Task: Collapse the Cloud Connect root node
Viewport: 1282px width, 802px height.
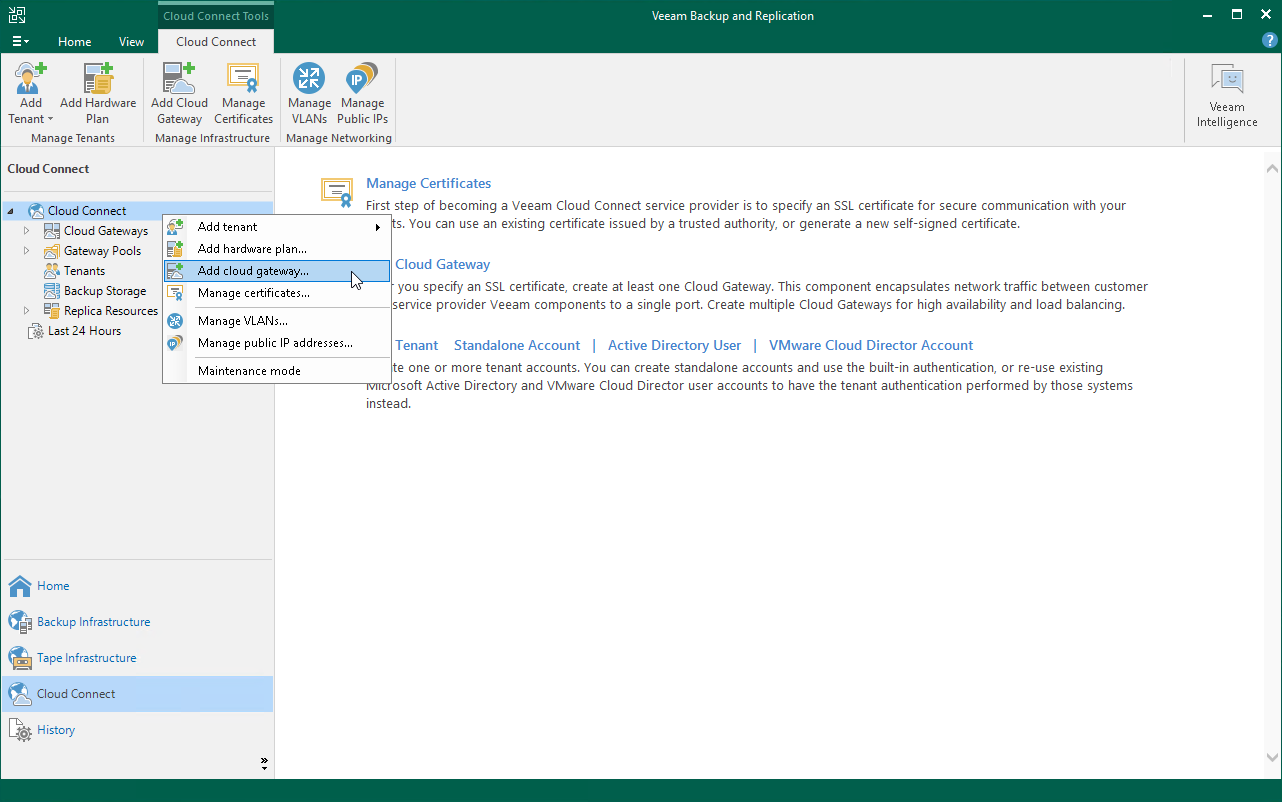Action: tap(8, 210)
